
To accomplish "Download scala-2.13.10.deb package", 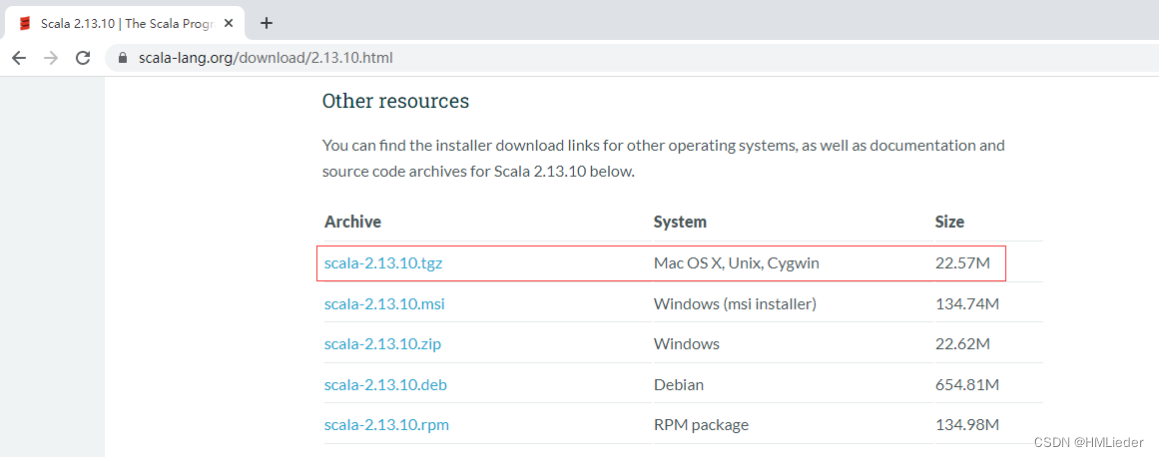I will pos(385,385).
